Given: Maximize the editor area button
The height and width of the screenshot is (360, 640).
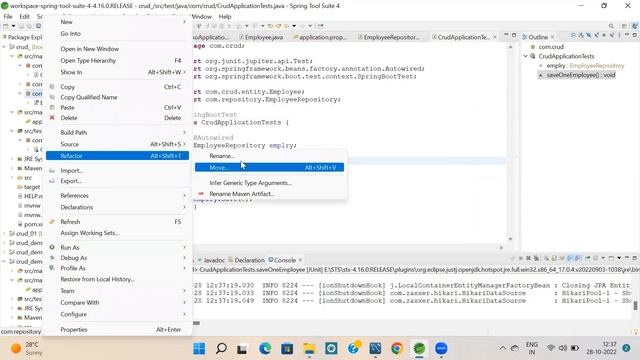Looking at the screenshot, I should click(514, 36).
